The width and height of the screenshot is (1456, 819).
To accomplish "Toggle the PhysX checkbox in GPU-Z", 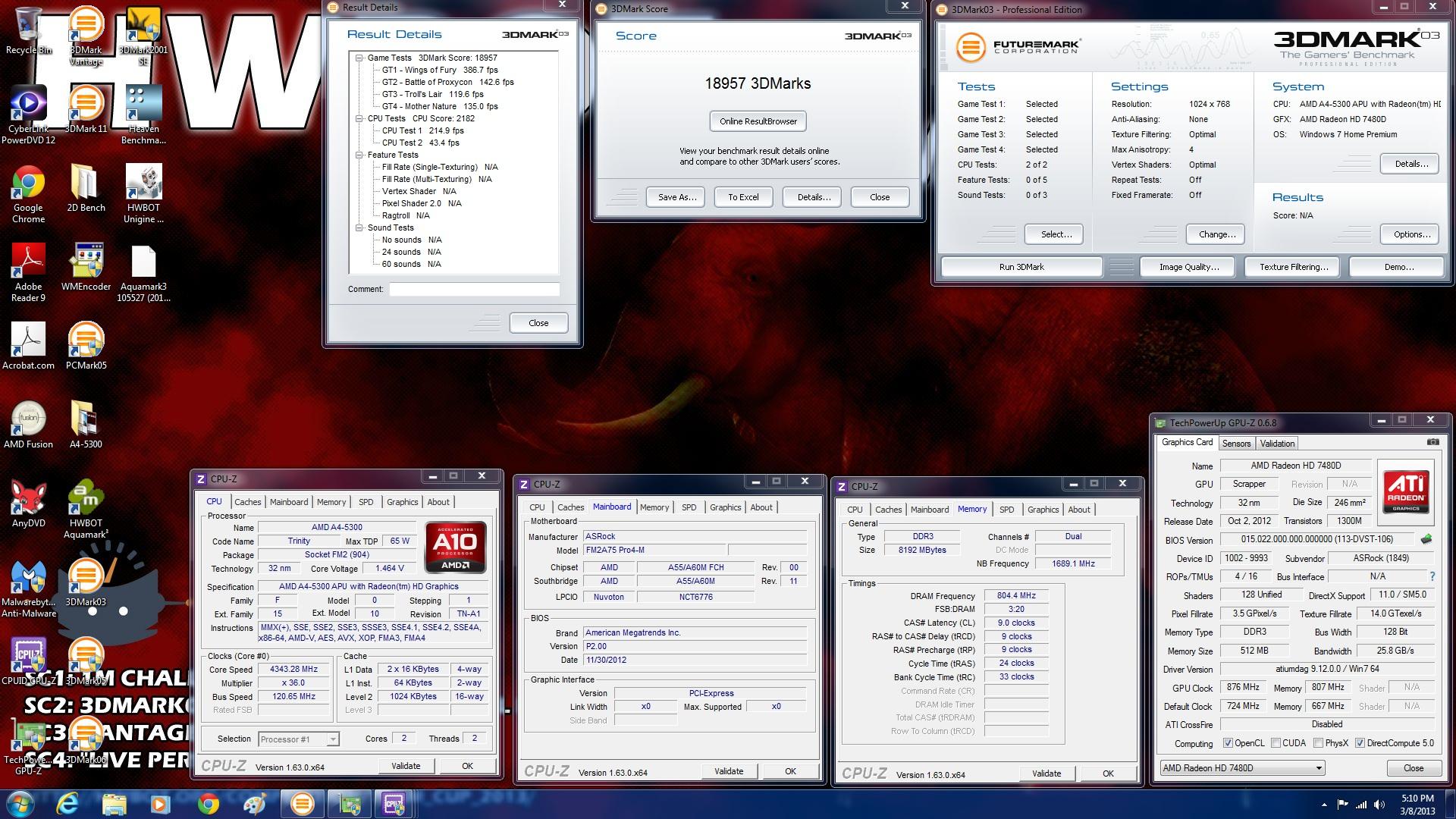I will [x=1318, y=743].
